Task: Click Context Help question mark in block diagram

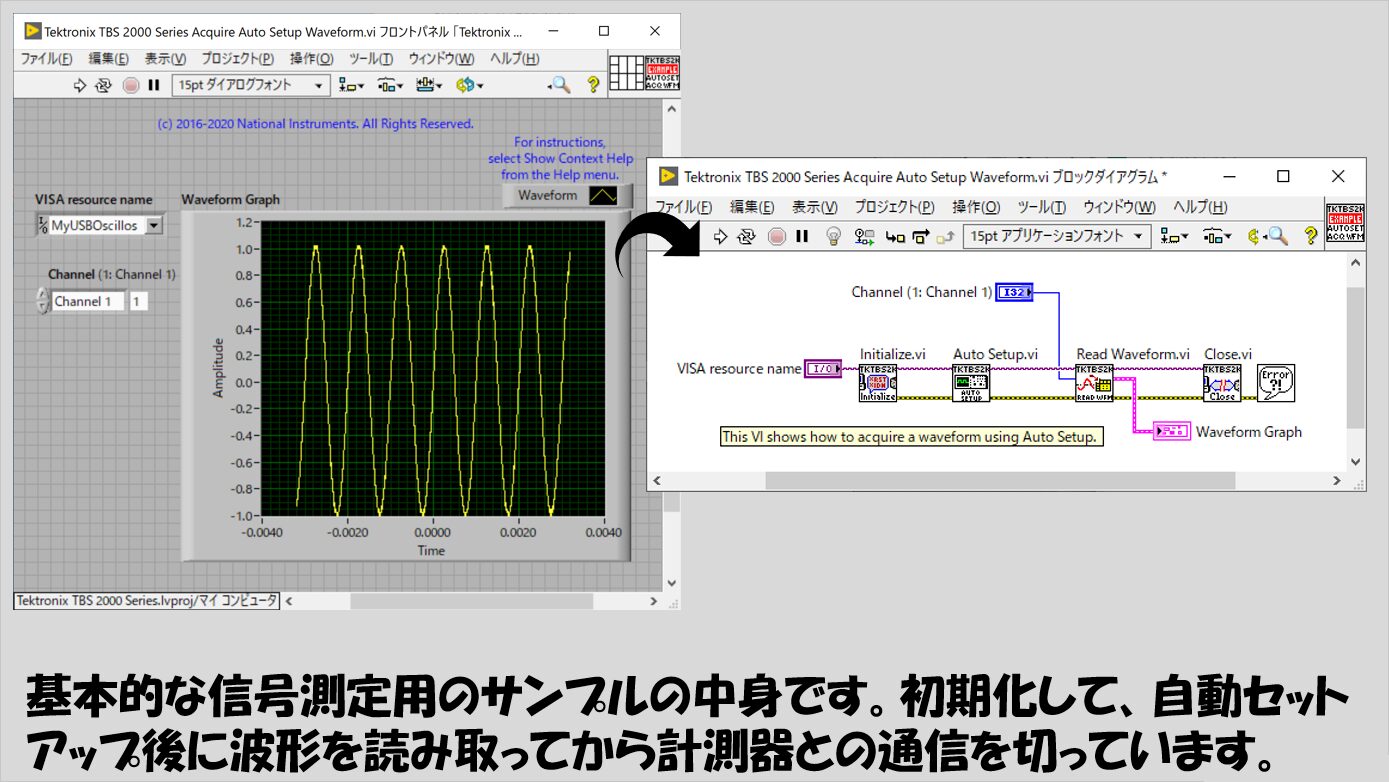Action: click(1311, 237)
